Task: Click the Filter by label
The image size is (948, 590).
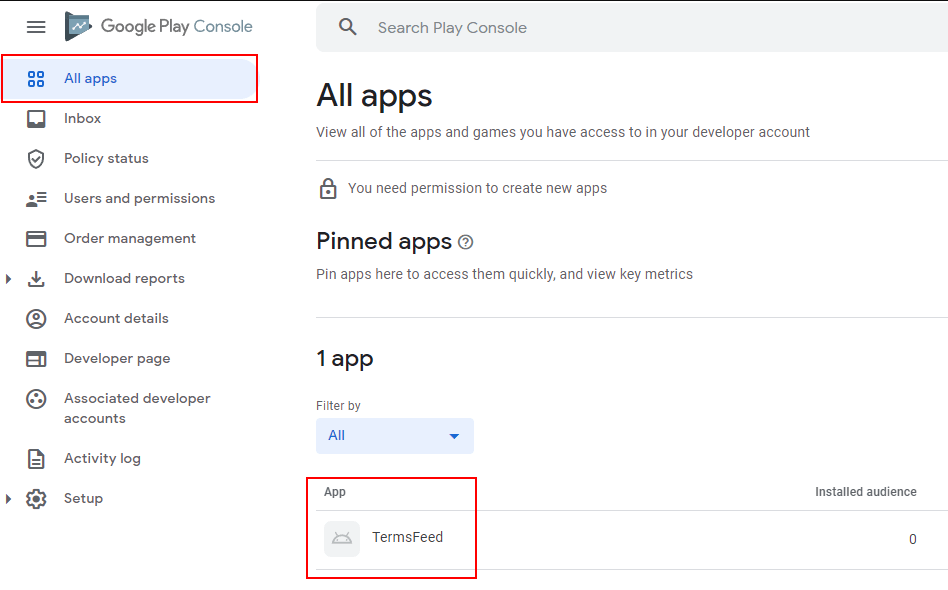Action: pos(338,406)
